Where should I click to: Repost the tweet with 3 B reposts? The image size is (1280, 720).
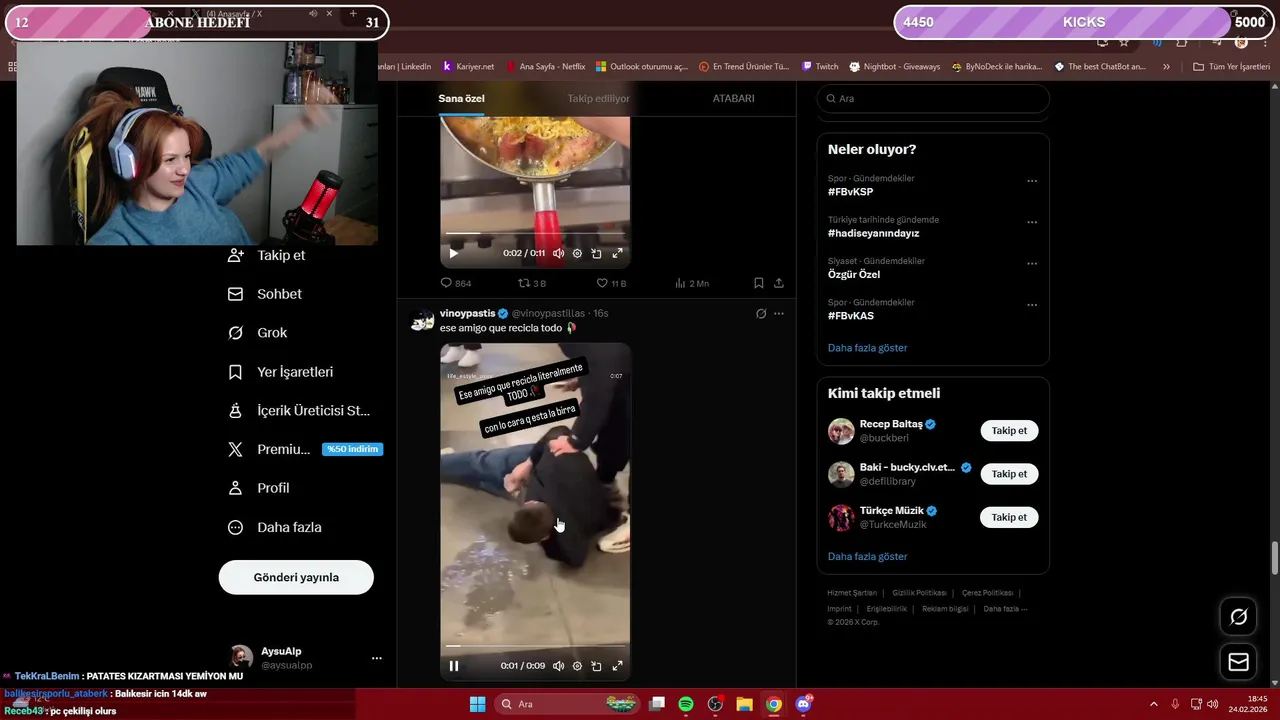pos(531,283)
